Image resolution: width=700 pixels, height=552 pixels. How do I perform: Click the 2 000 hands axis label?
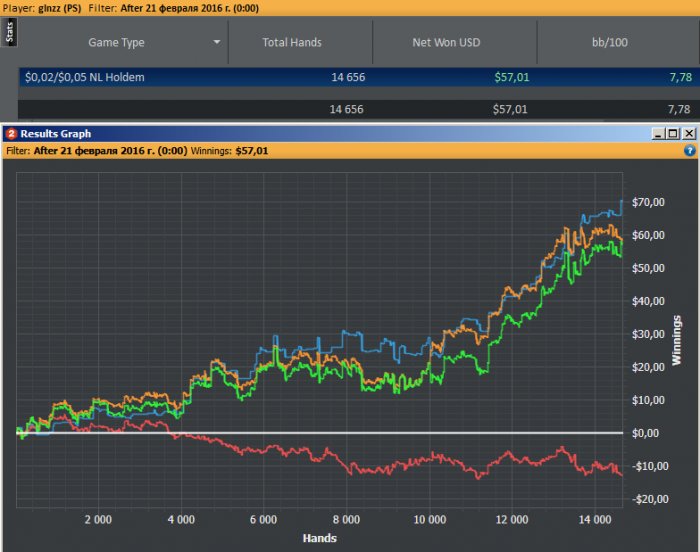click(98, 520)
